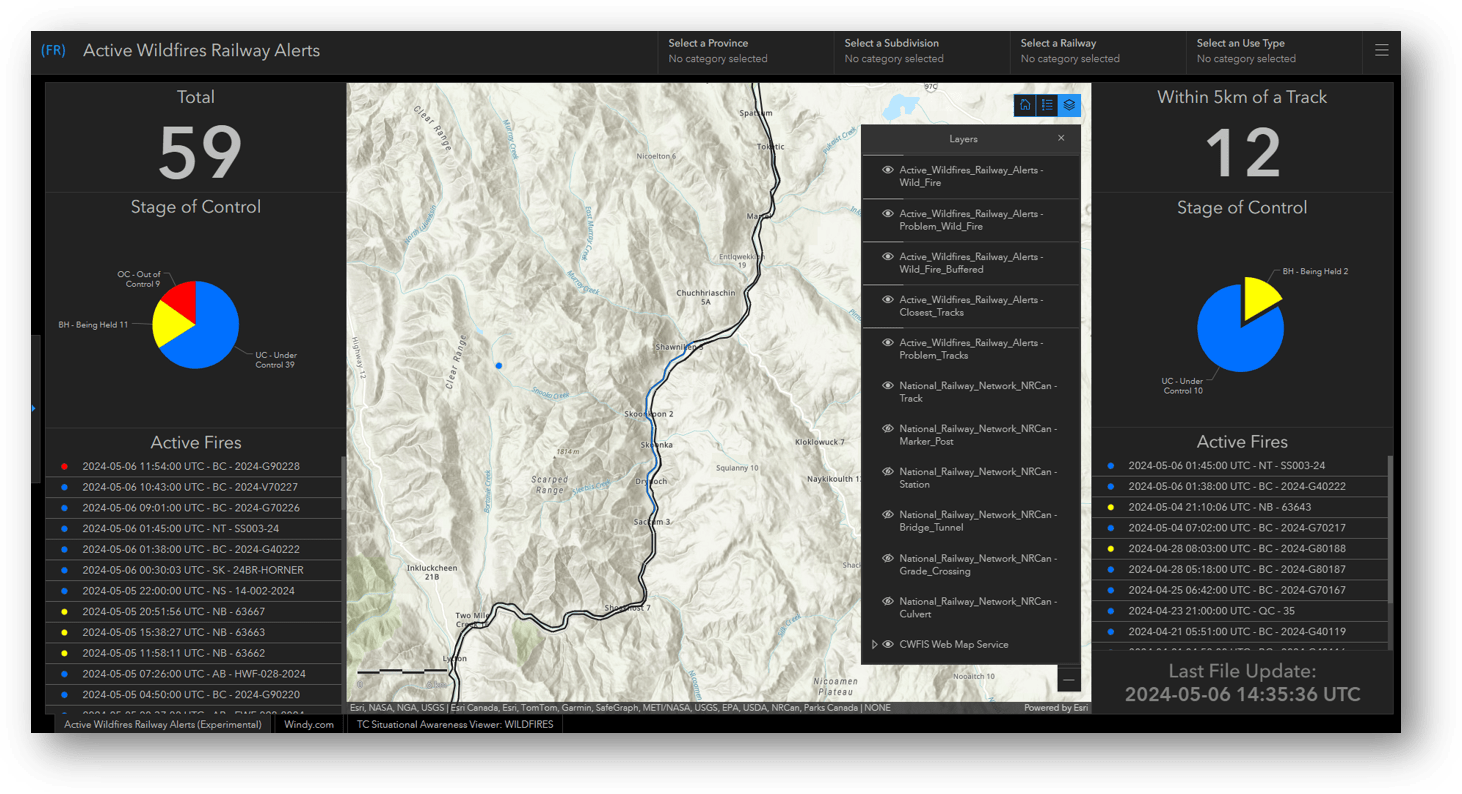Viewport: 1462px width, 794px height.
Task: Open the Select a Province filter
Action: (x=745, y=51)
